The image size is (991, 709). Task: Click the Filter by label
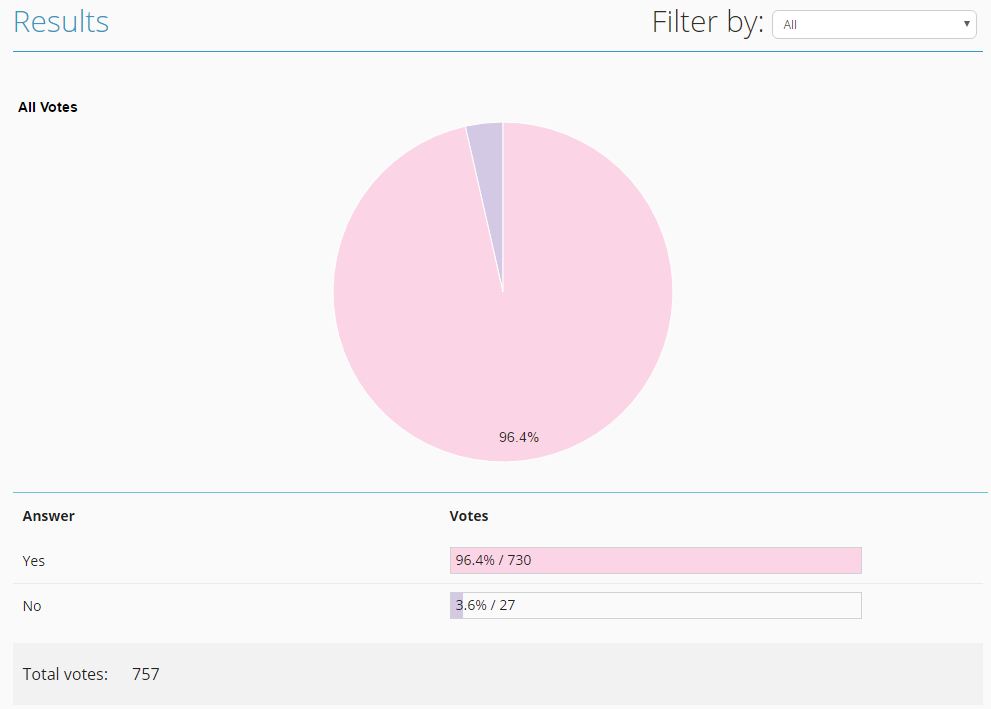point(707,22)
